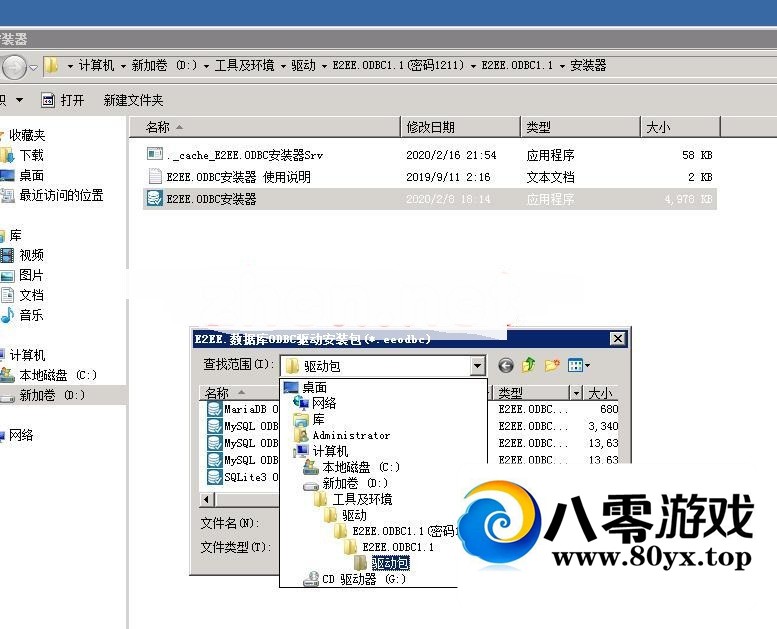This screenshot has width=777, height=629.
Task: Click 驱动 in the address breadcrumb
Action: coord(303,65)
